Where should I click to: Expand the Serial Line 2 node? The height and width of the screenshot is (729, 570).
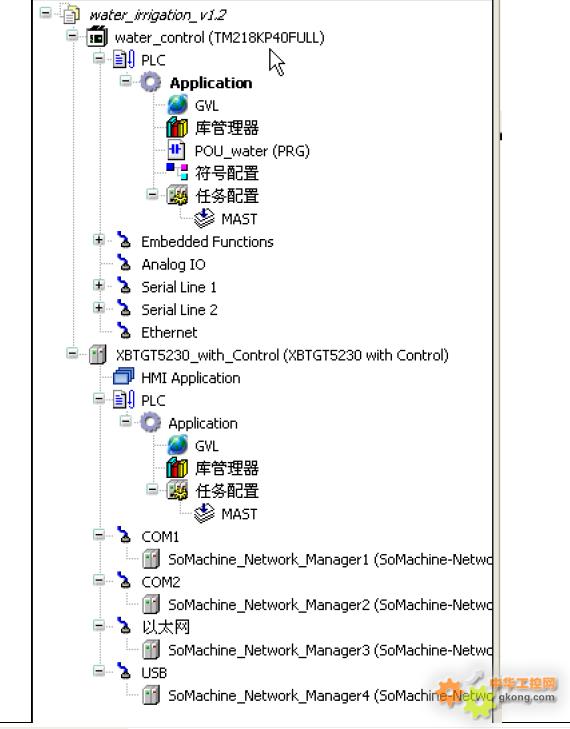[x=99, y=308]
